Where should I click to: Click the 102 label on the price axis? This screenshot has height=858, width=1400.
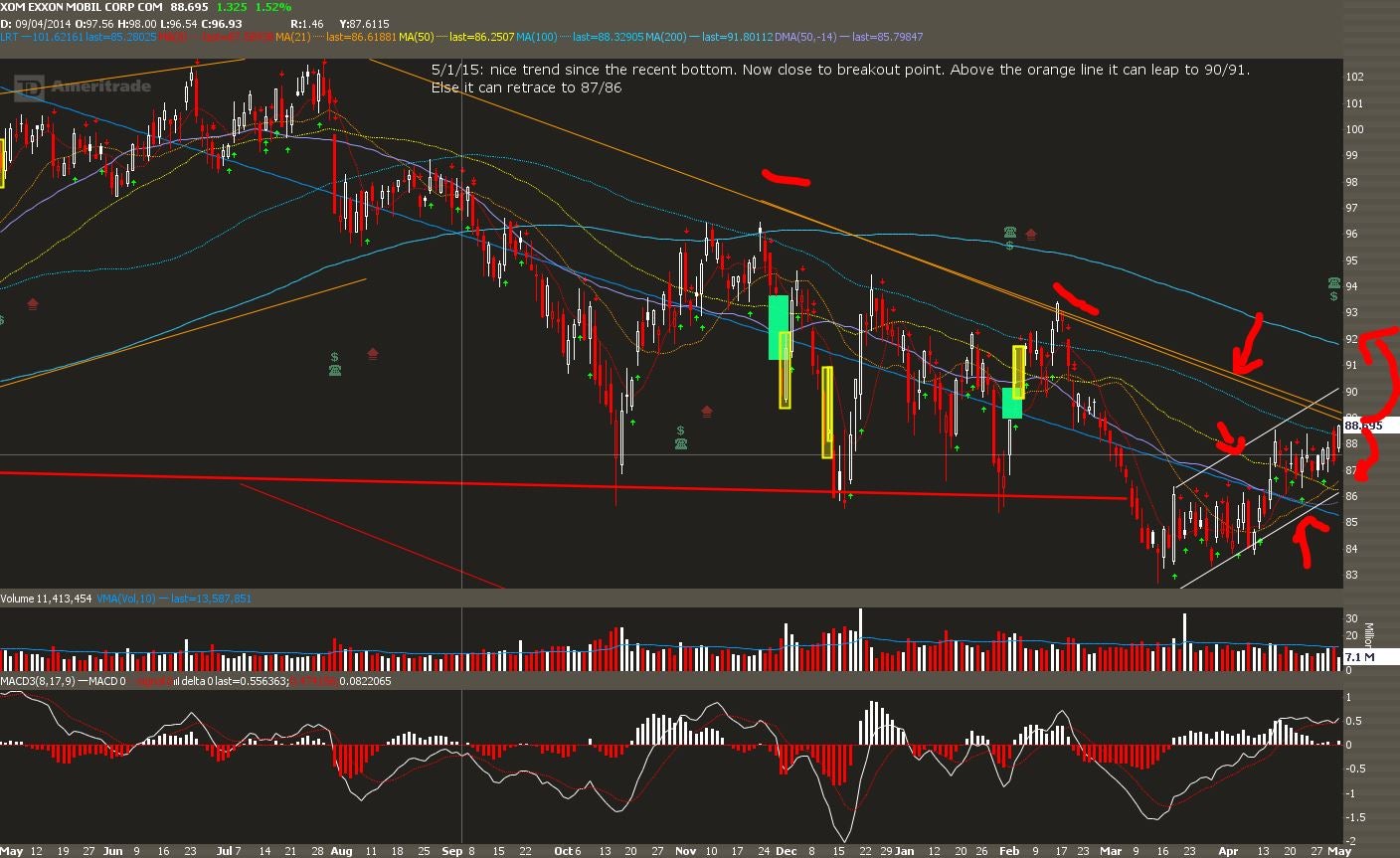pyautogui.click(x=1354, y=77)
